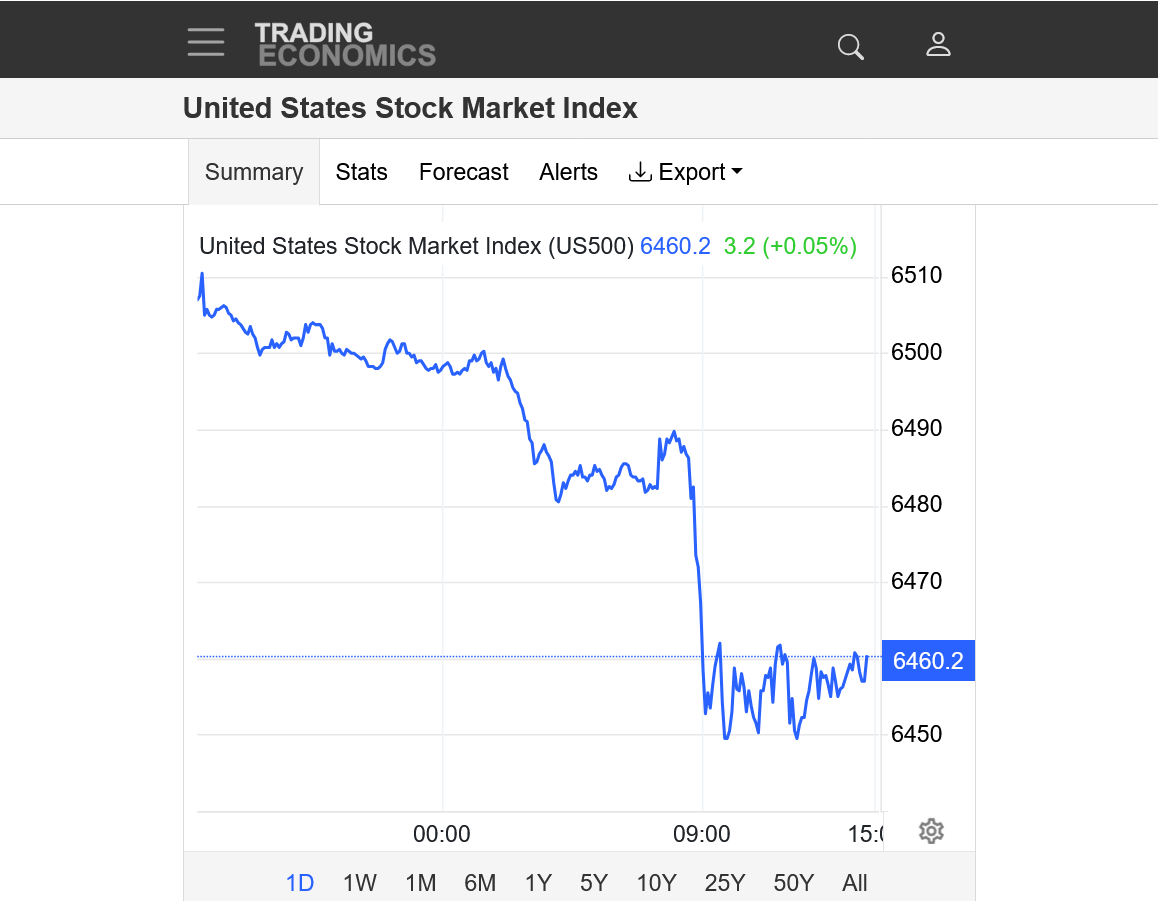Open chart settings gear icon
This screenshot has width=1158, height=901.
click(x=931, y=831)
